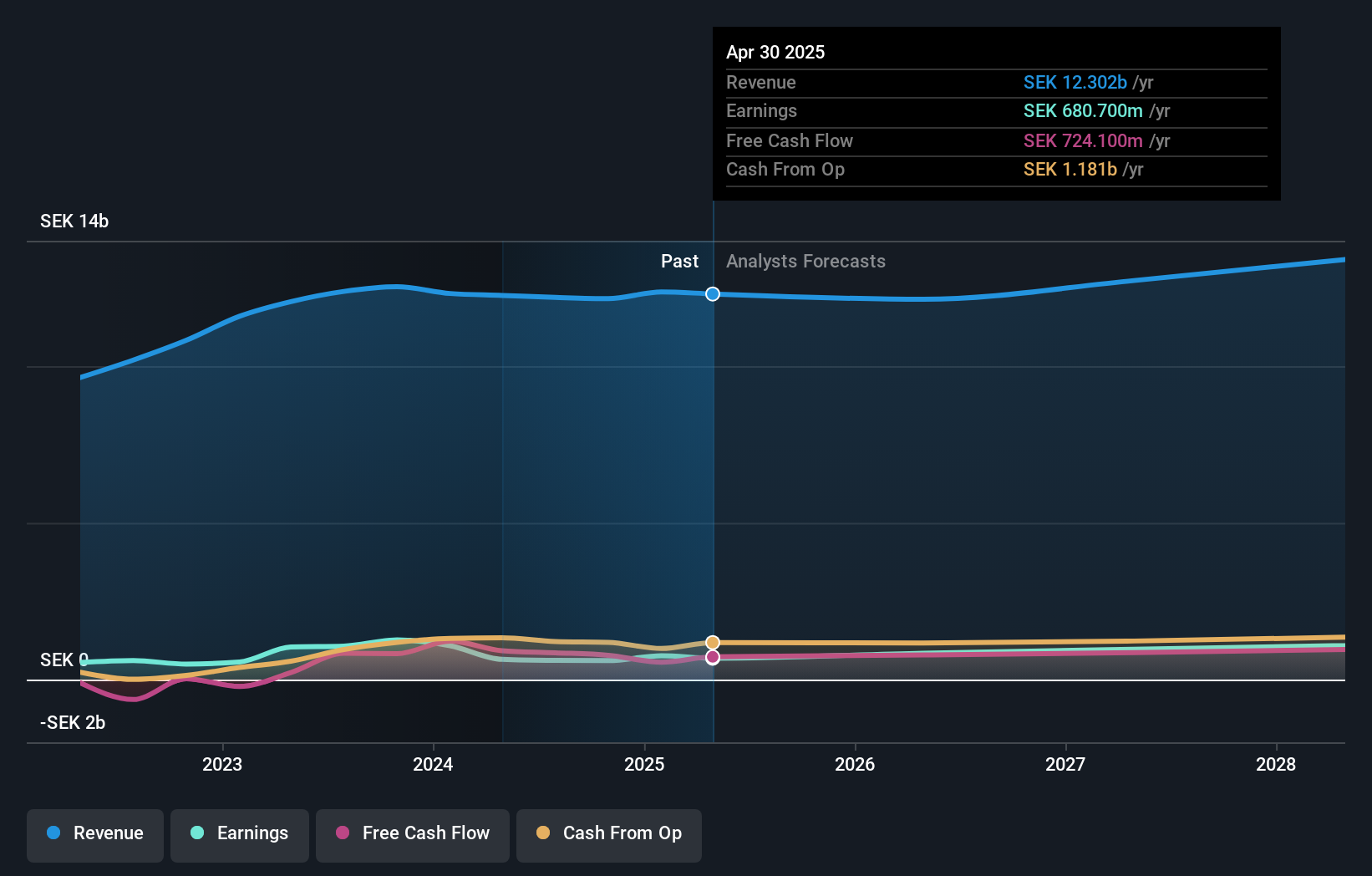This screenshot has height=876, width=1372.
Task: Click the Cash From Op label in tooltip
Action: click(785, 169)
